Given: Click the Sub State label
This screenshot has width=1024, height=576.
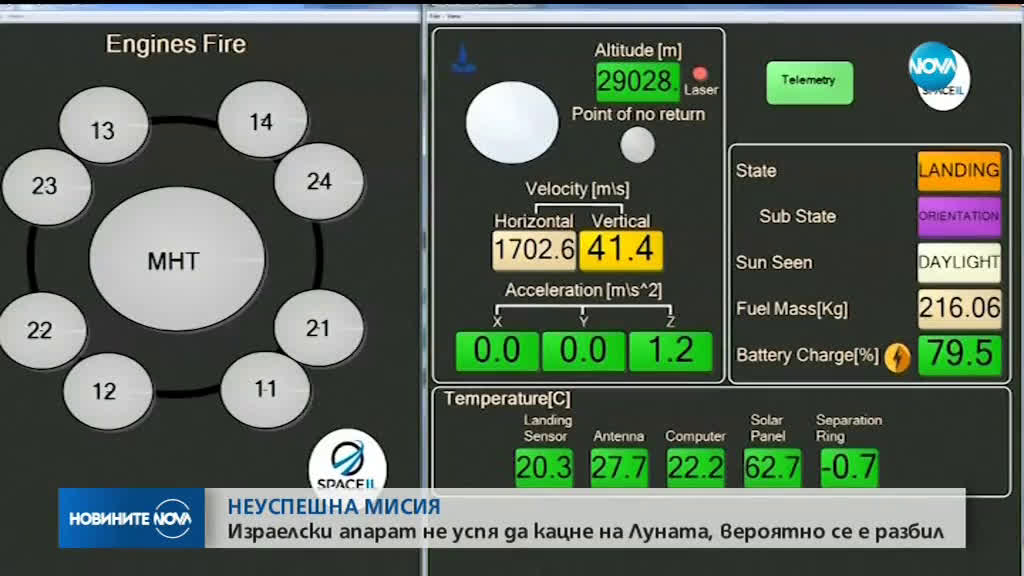Looking at the screenshot, I should point(797,216).
